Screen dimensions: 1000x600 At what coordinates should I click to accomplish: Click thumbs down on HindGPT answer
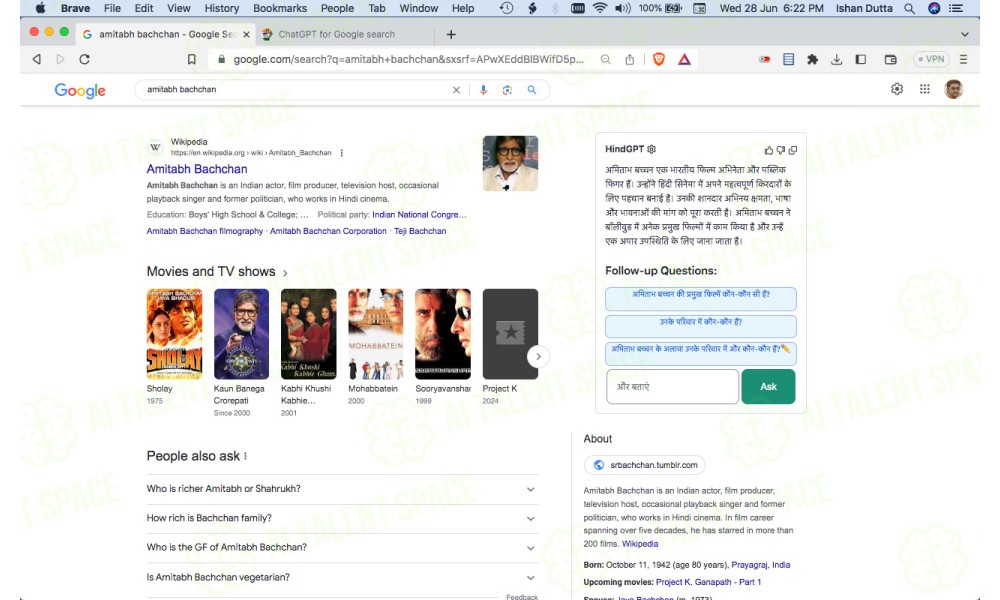click(x=781, y=150)
